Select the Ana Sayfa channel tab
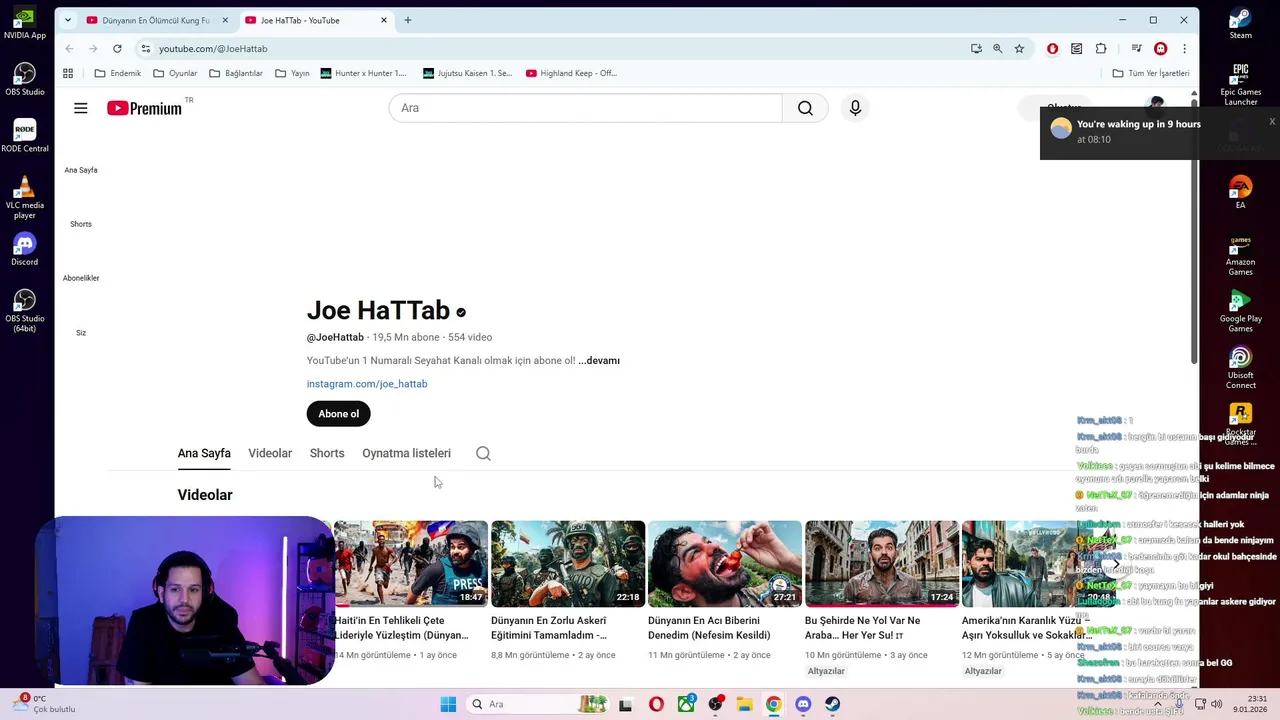Viewport: 1280px width, 720px height. (x=204, y=453)
